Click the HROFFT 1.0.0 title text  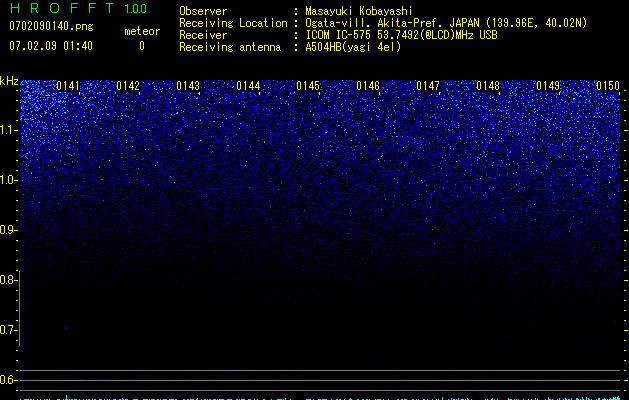click(x=78, y=8)
